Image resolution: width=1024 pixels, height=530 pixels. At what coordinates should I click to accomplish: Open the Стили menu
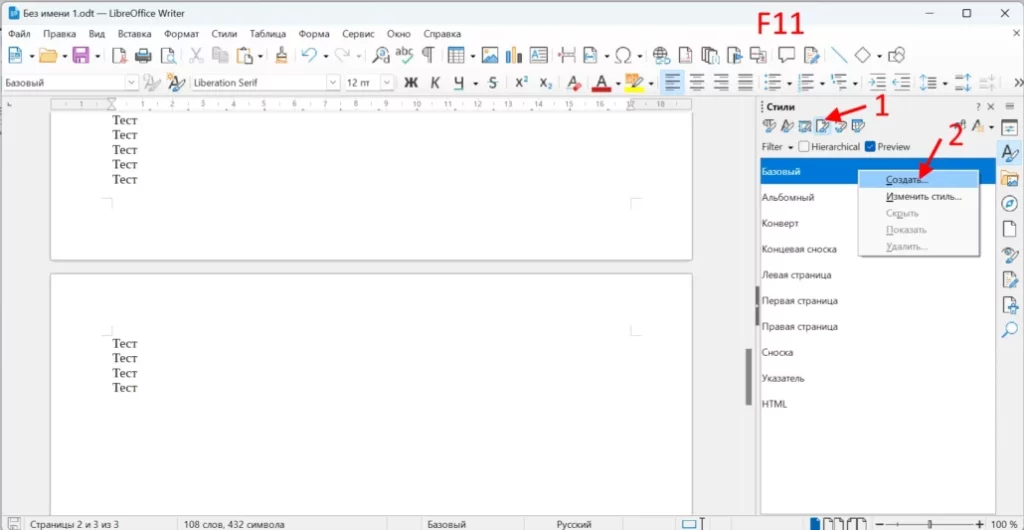pos(223,34)
